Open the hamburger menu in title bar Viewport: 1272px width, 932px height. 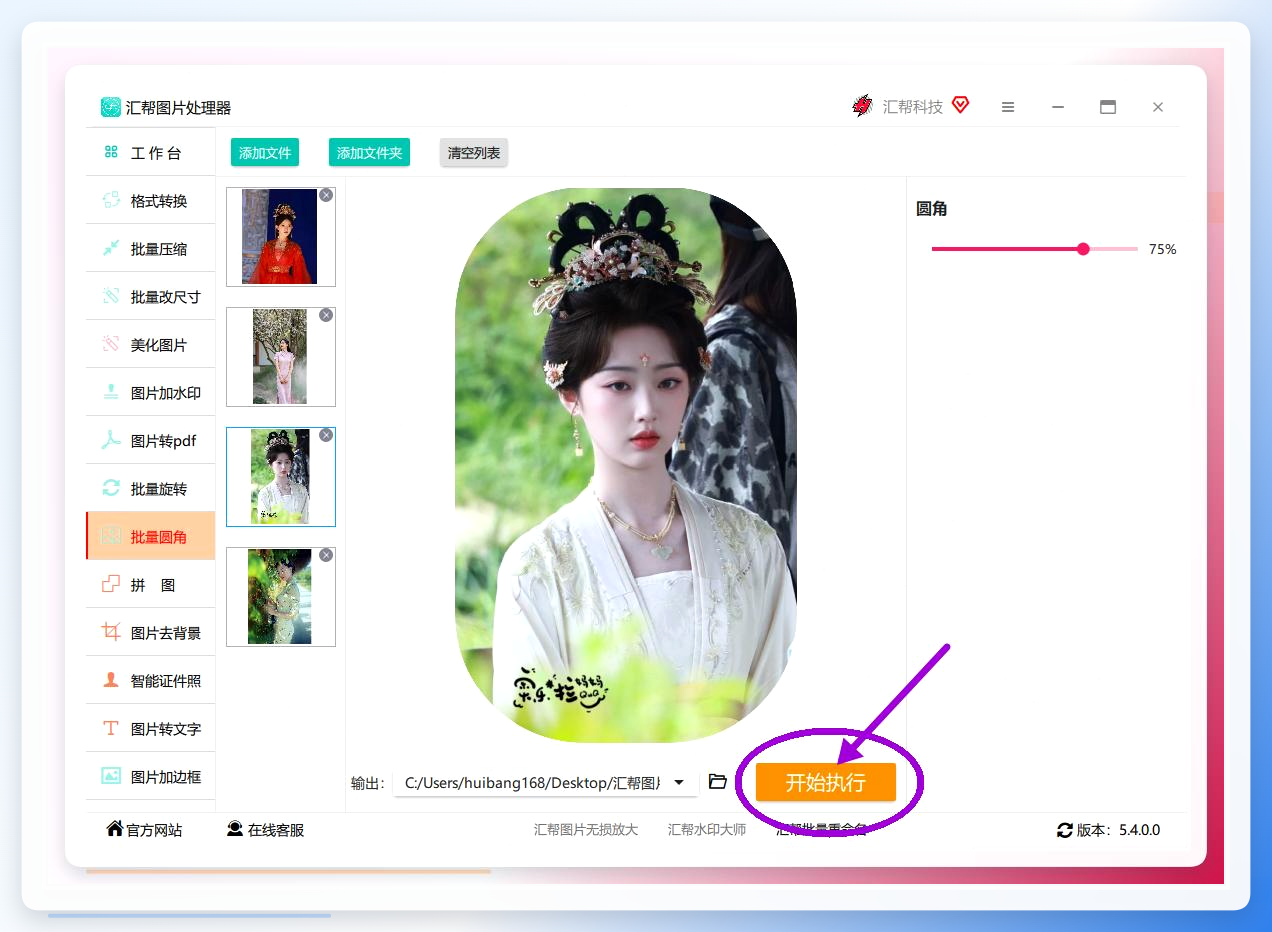1008,107
